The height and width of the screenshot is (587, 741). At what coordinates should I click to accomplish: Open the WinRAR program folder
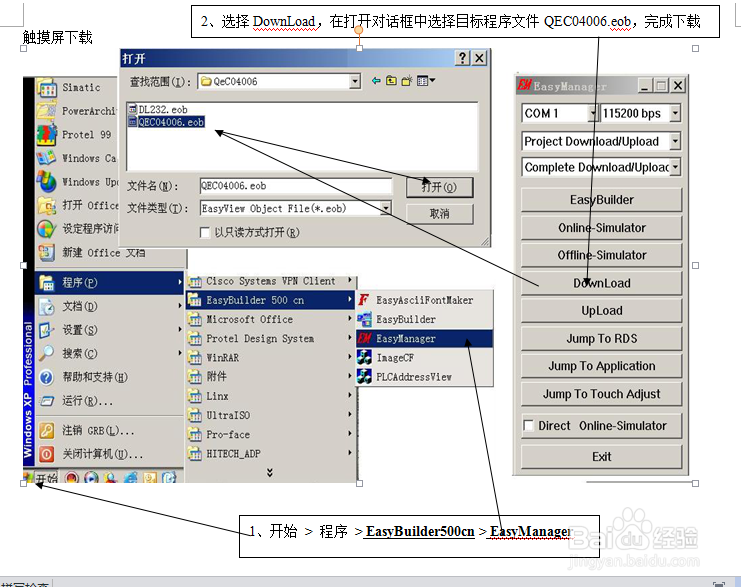(x=271, y=358)
